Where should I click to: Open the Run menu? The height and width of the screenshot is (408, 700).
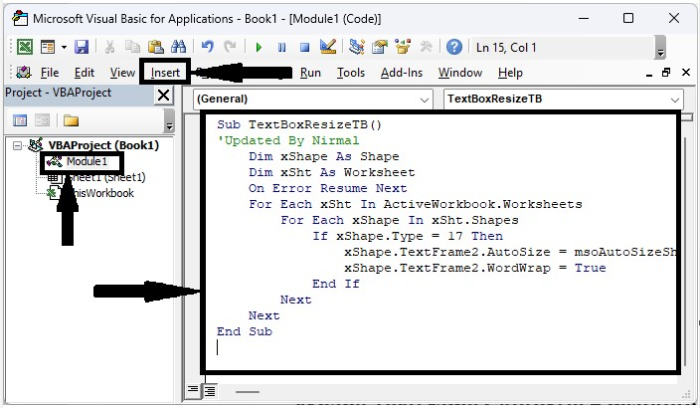(310, 73)
